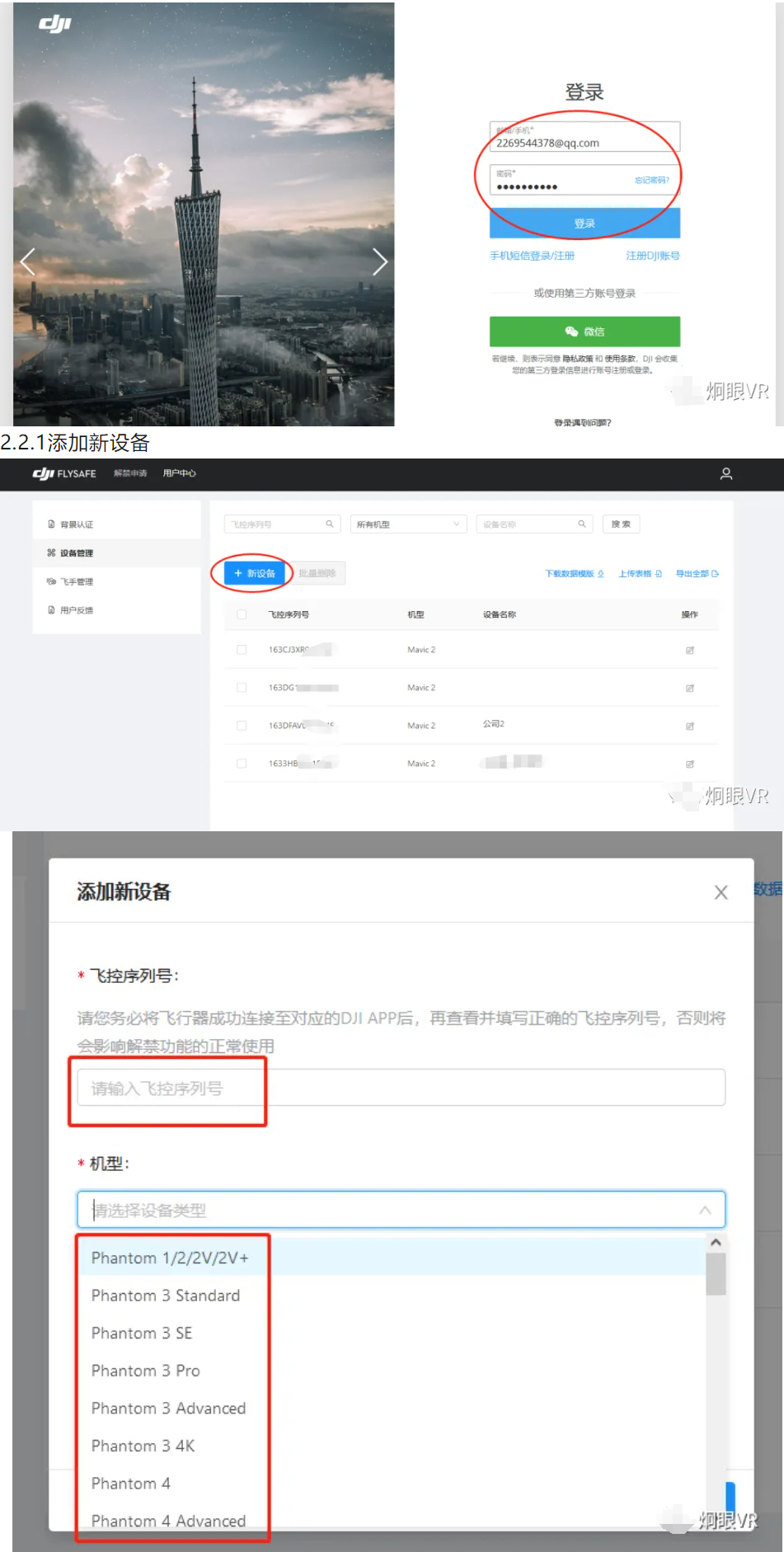The height and width of the screenshot is (1552, 784).
Task: Click the green 微信 login button
Action: [x=584, y=332]
